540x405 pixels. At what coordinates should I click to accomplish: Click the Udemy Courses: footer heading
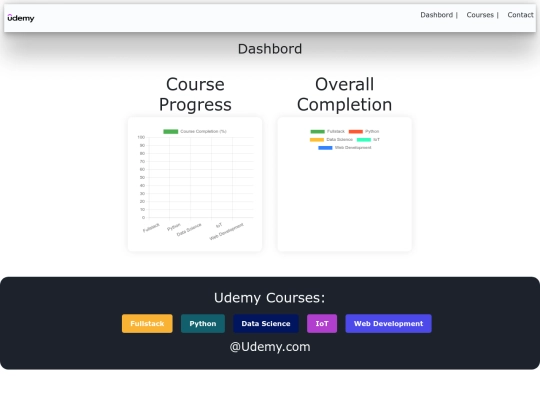[270, 298]
